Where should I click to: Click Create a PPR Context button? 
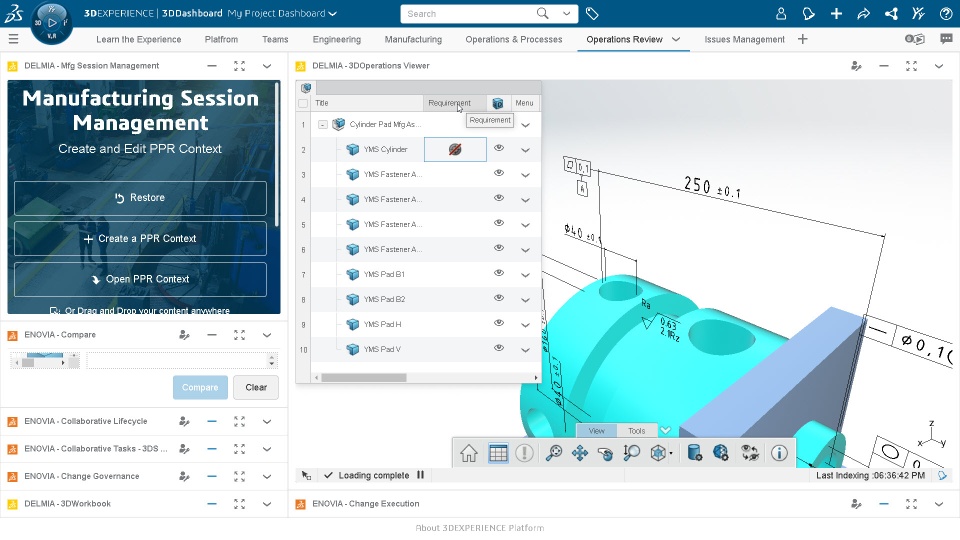(x=140, y=239)
